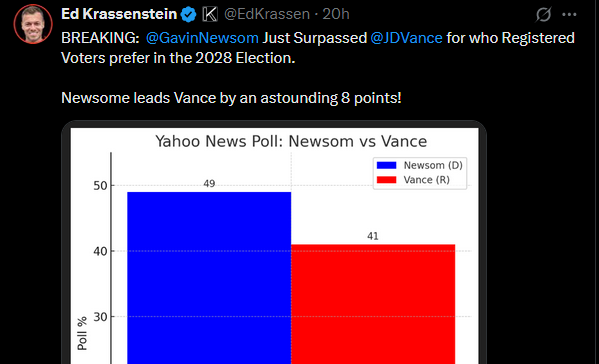599x364 pixels.
Task: Click the blue Newsom legend swatch
Action: point(387,165)
